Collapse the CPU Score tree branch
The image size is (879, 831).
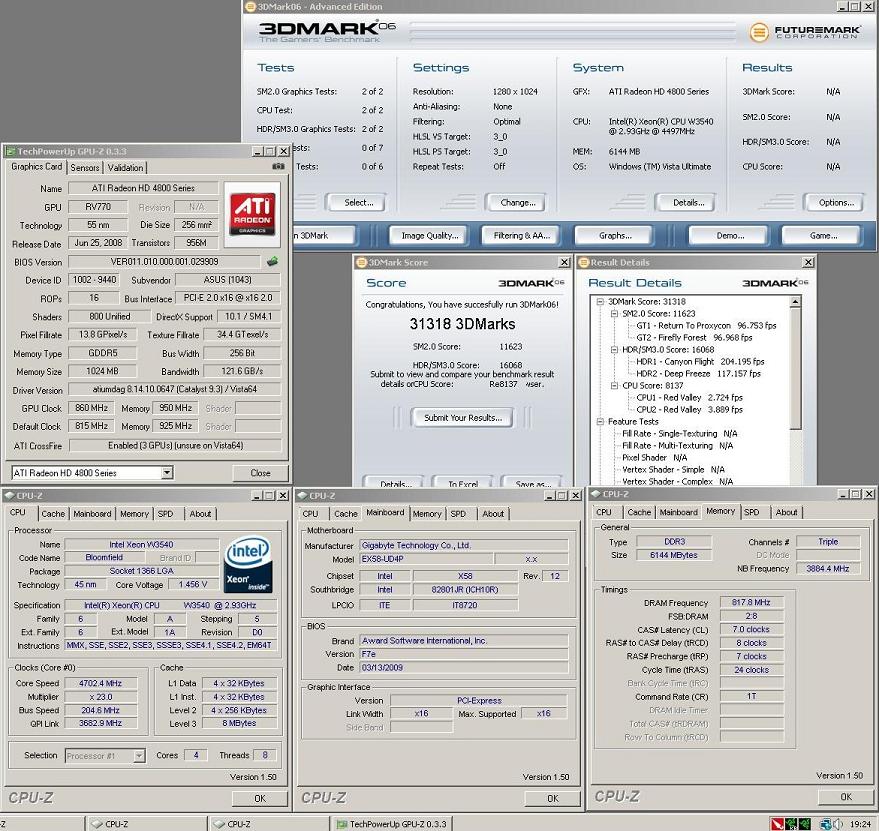pyautogui.click(x=613, y=385)
